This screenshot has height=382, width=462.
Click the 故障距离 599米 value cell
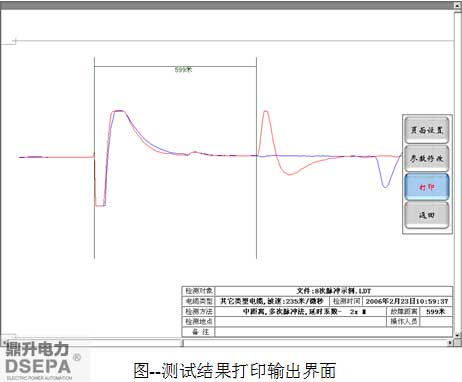coord(436,312)
